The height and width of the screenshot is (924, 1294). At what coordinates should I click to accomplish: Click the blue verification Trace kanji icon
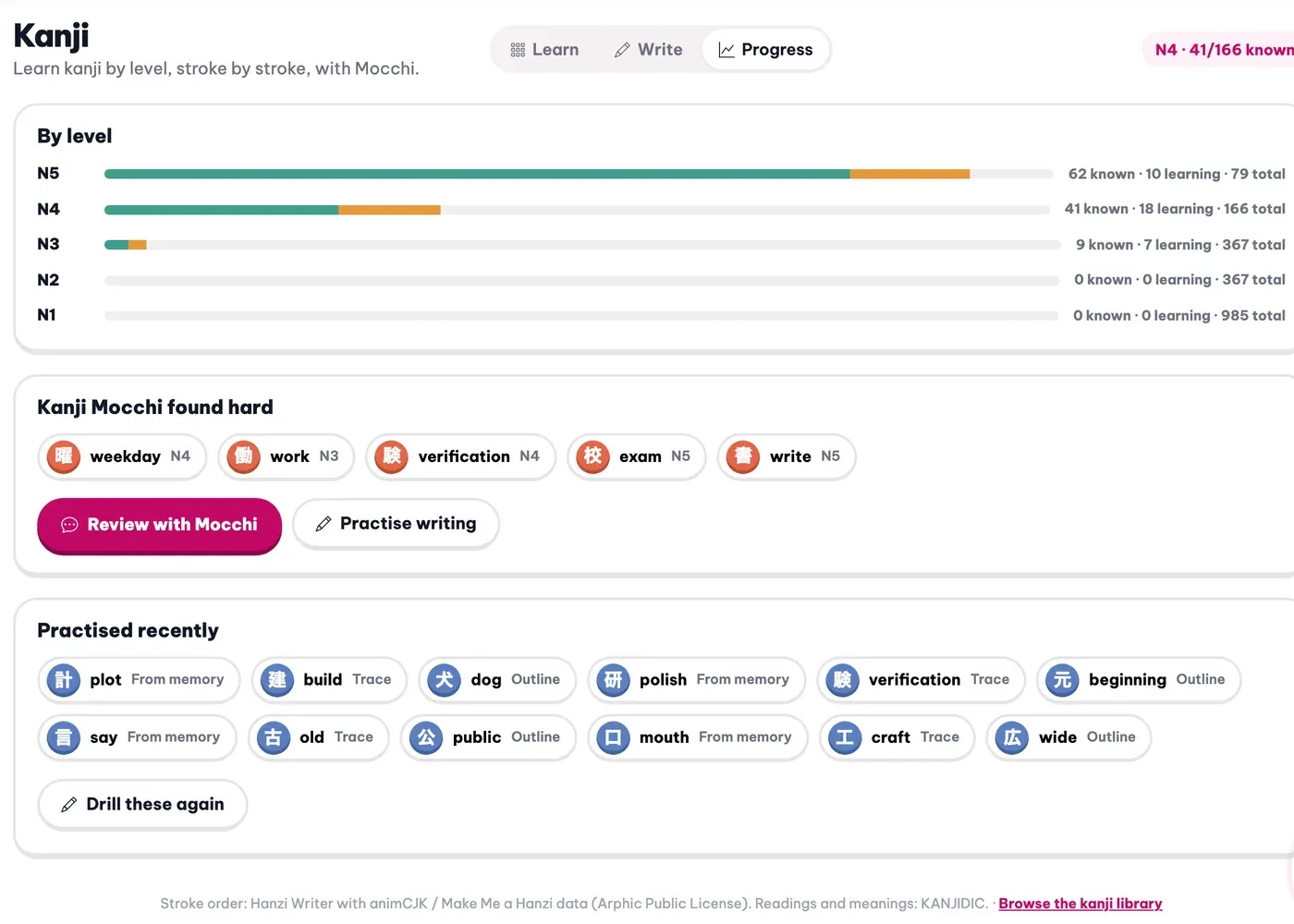pyautogui.click(x=843, y=680)
